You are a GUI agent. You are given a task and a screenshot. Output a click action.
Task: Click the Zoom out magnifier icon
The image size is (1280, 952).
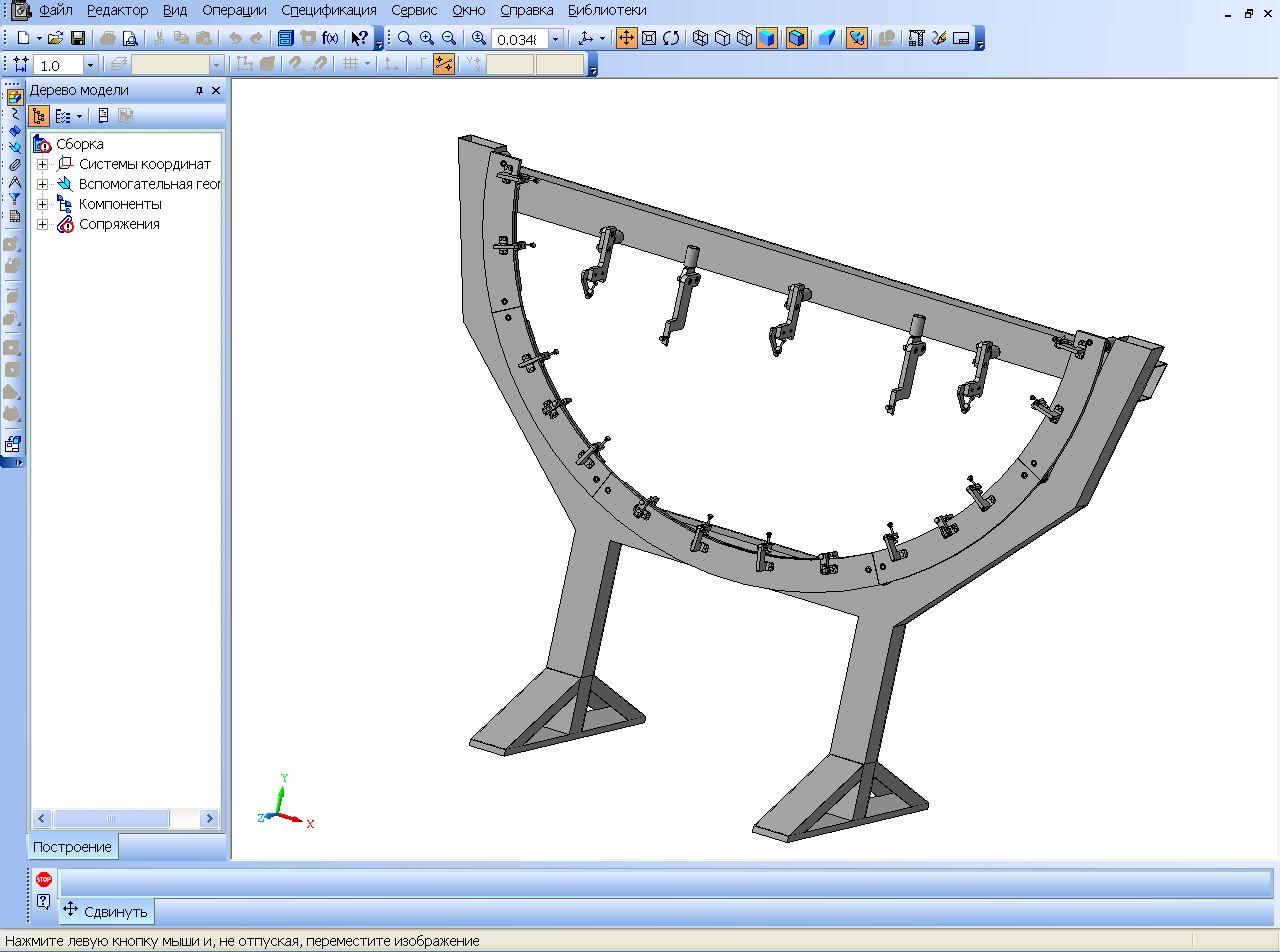(x=449, y=38)
